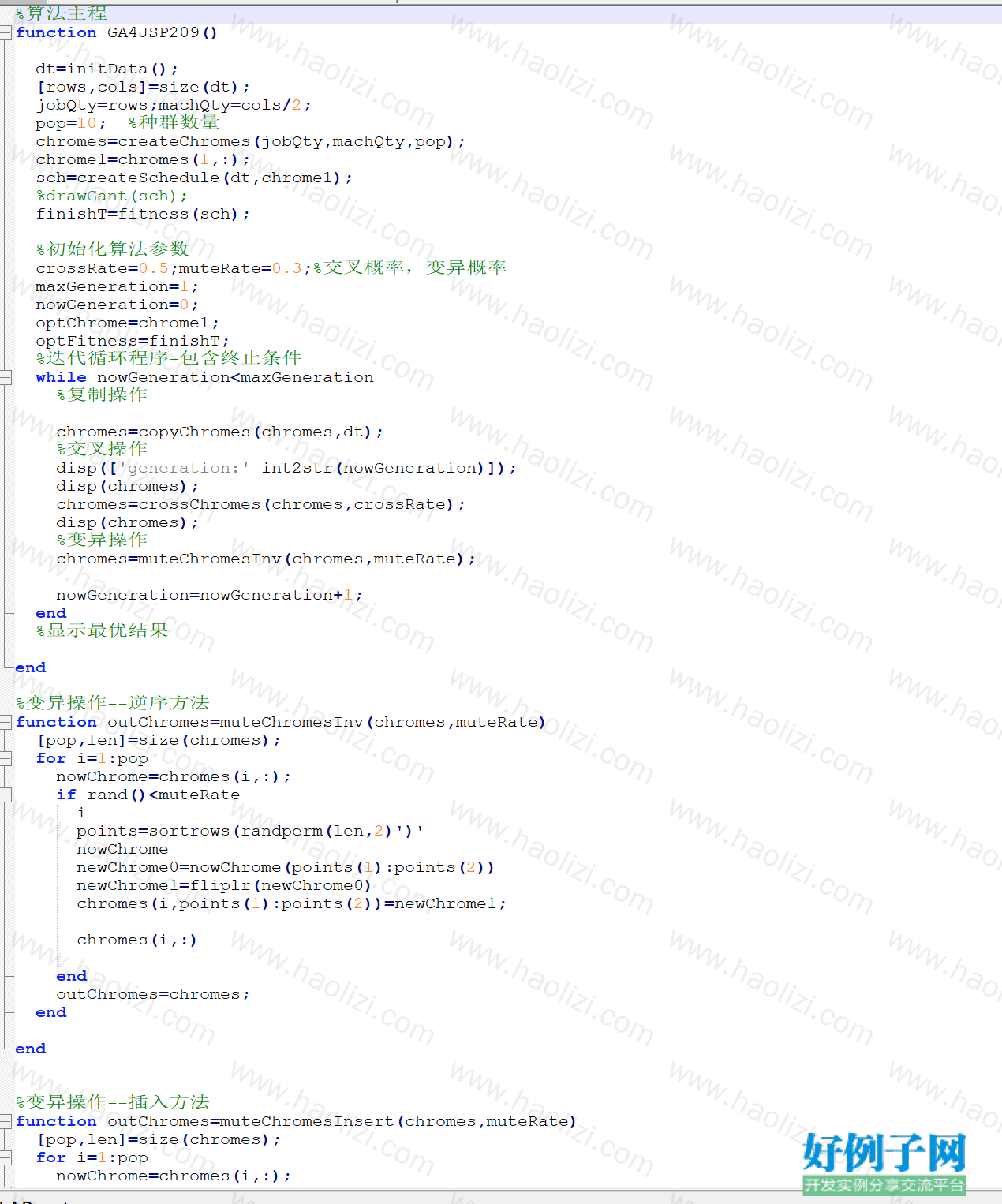Collapse the for loop fold inside muteChromesInv
This screenshot has width=1002, height=1204.
6,758
